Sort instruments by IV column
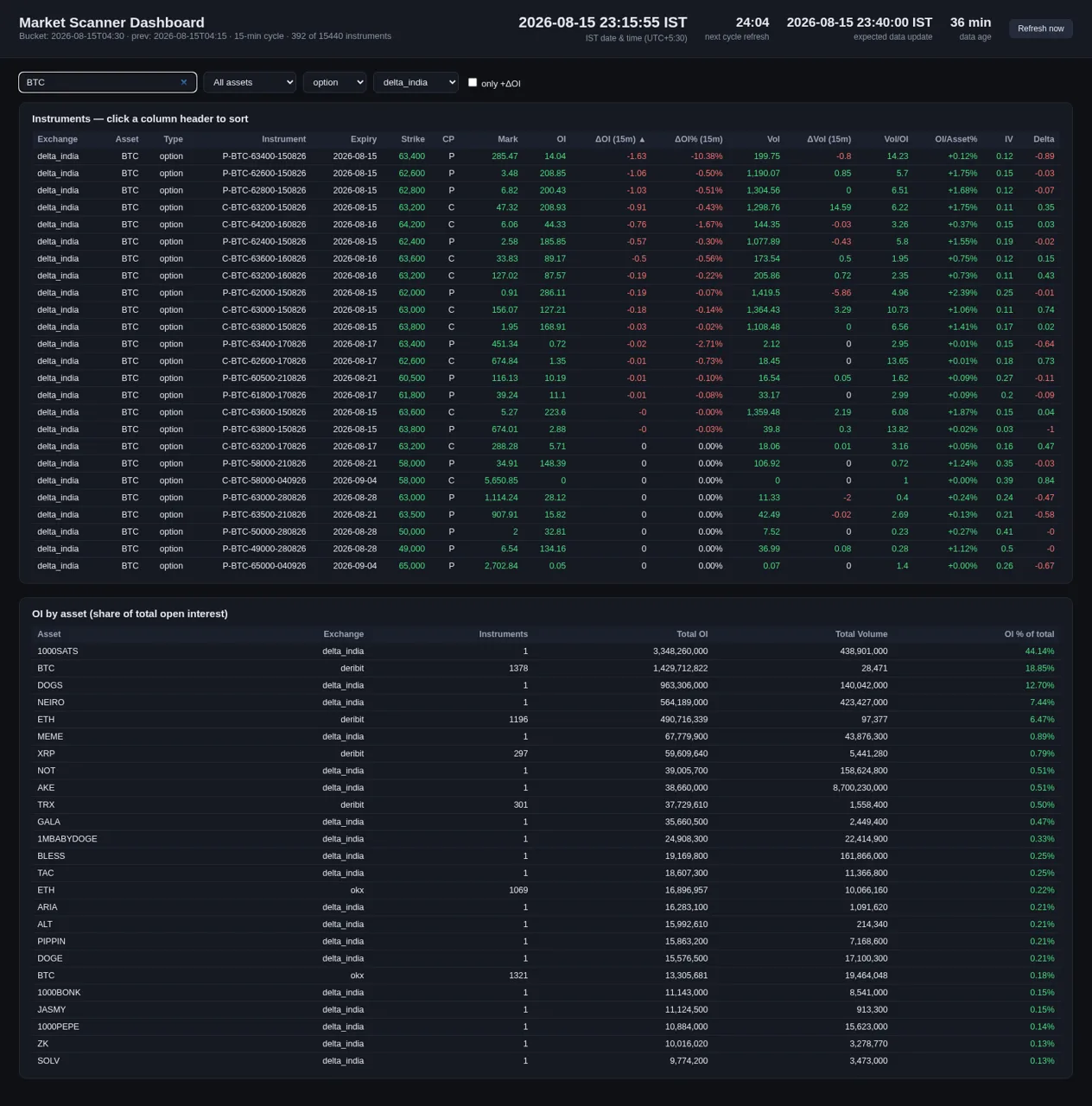1092x1106 pixels. [1008, 139]
